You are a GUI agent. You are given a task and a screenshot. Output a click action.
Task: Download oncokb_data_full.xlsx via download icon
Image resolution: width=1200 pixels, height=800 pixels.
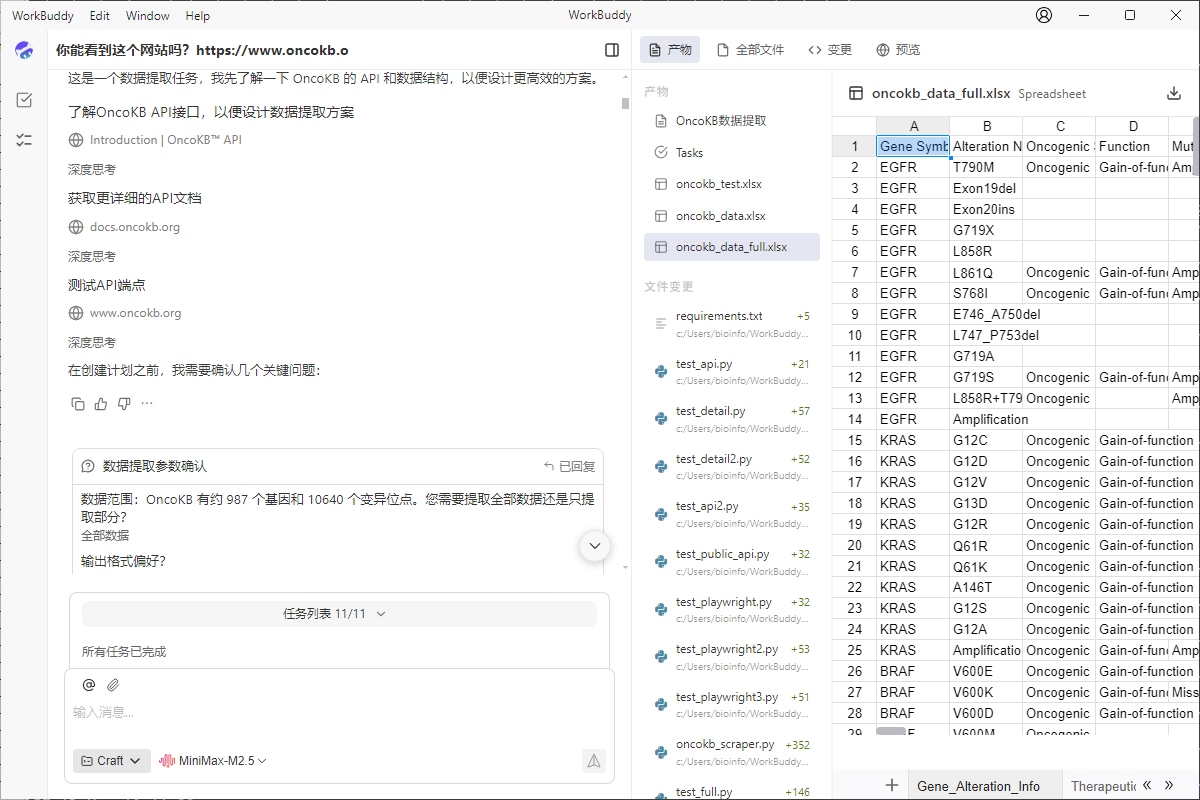1174,93
